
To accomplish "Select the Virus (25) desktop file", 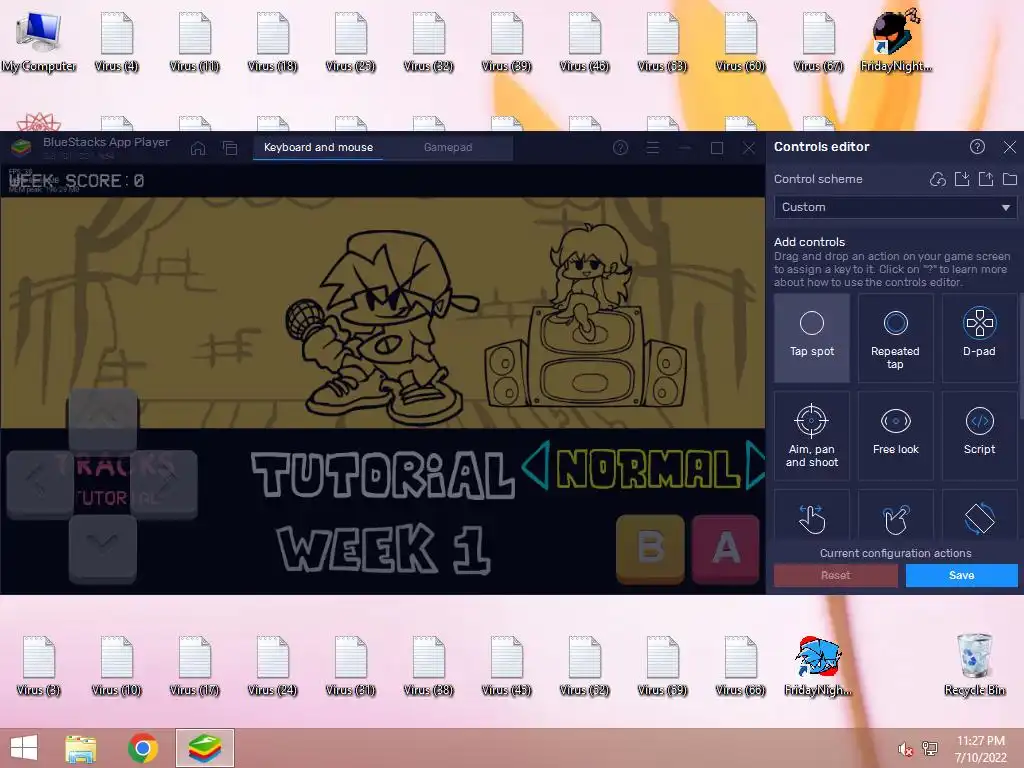I will click(350, 42).
